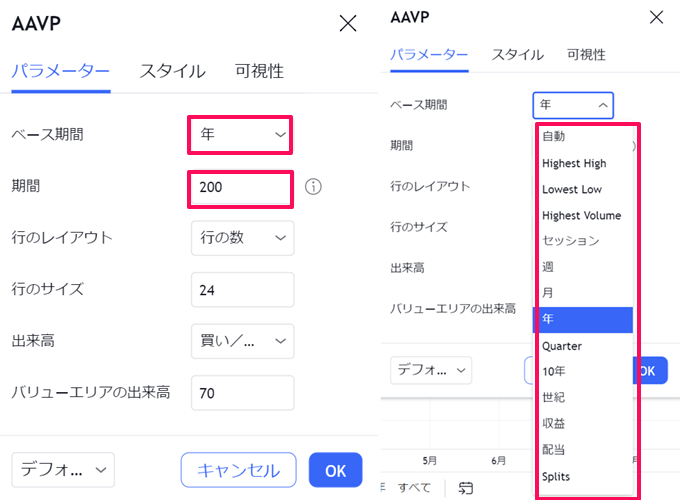Switch to 可視性 tab in right dialog

(x=586, y=55)
